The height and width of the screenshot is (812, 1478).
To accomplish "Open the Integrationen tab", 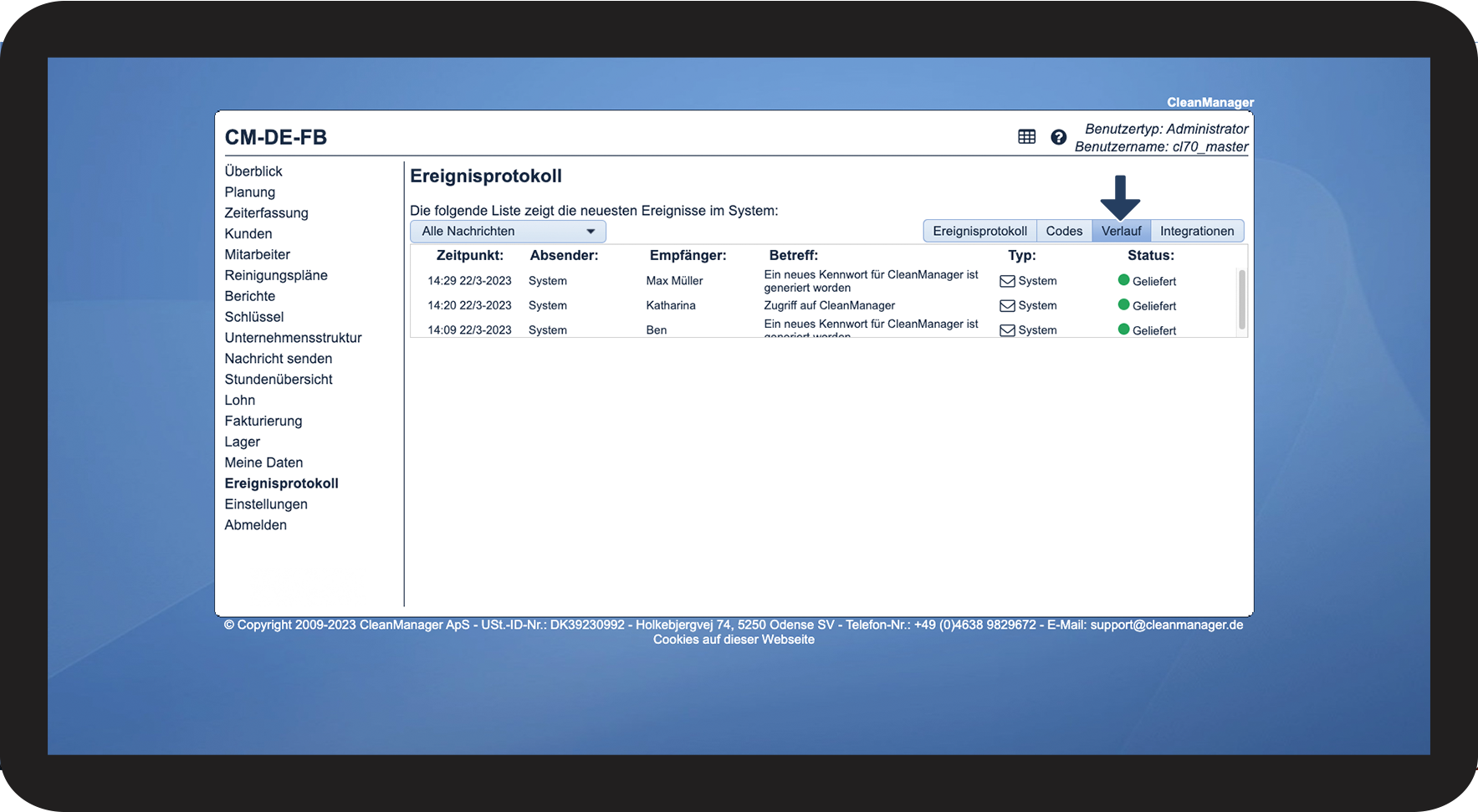I will (1197, 231).
